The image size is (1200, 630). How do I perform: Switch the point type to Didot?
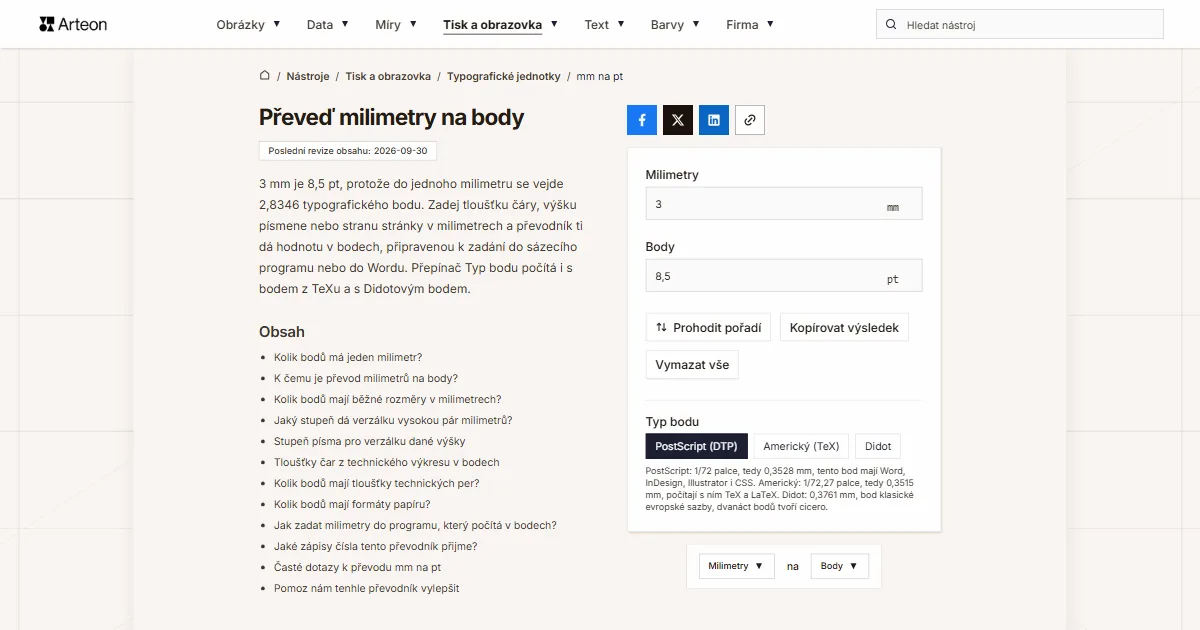[878, 446]
